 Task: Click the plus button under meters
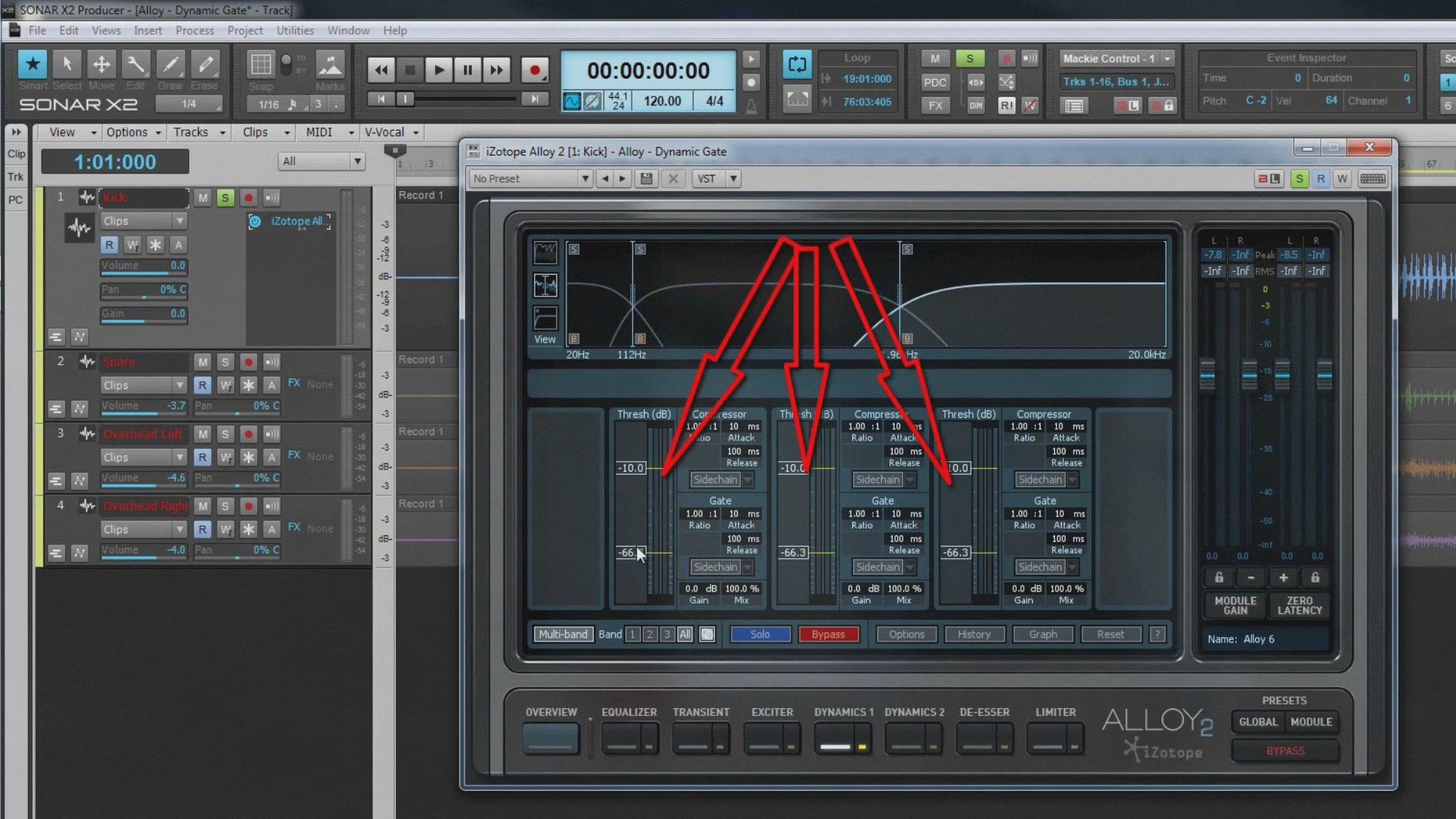[x=1283, y=578]
